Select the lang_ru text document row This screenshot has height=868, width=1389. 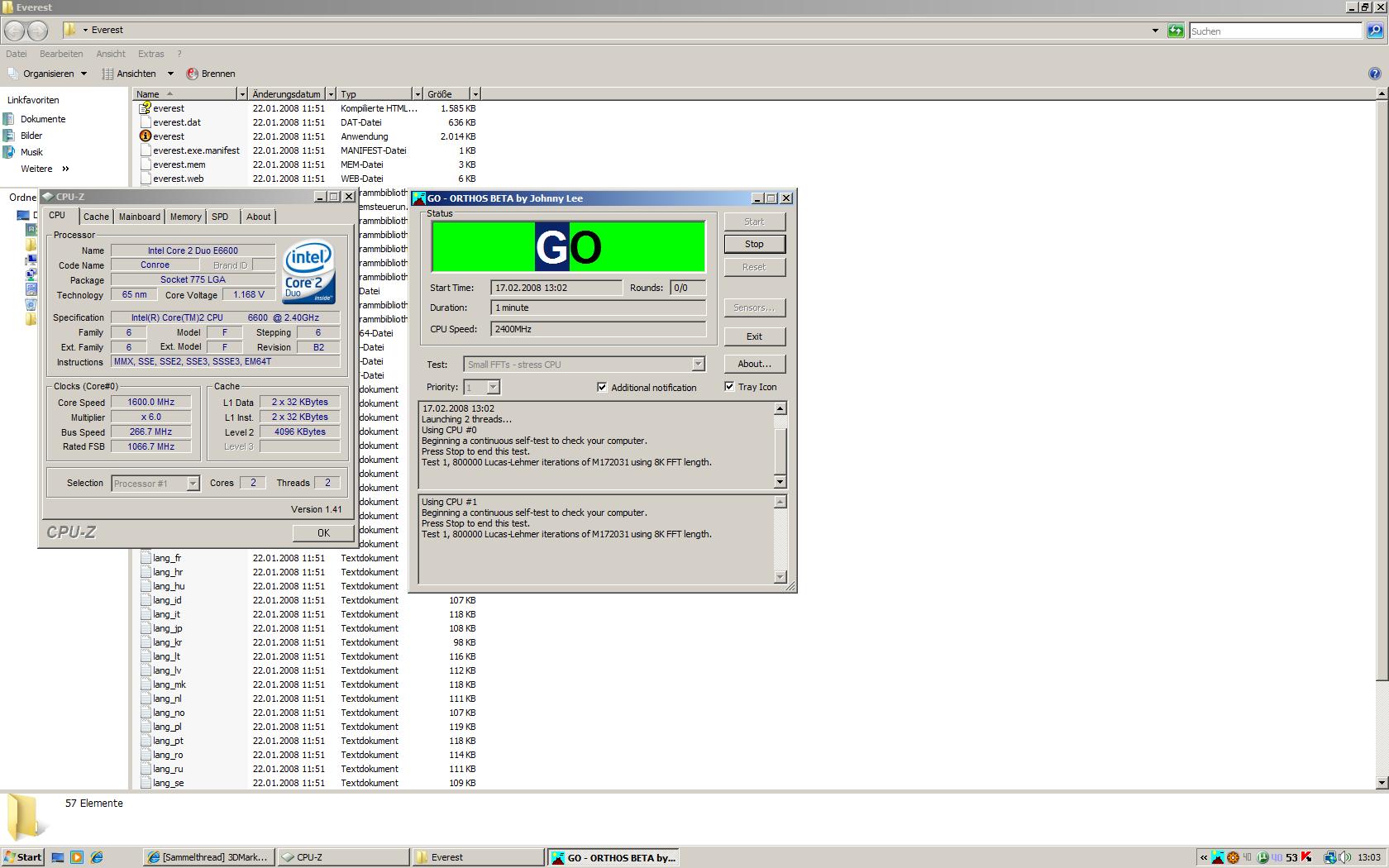[308, 769]
